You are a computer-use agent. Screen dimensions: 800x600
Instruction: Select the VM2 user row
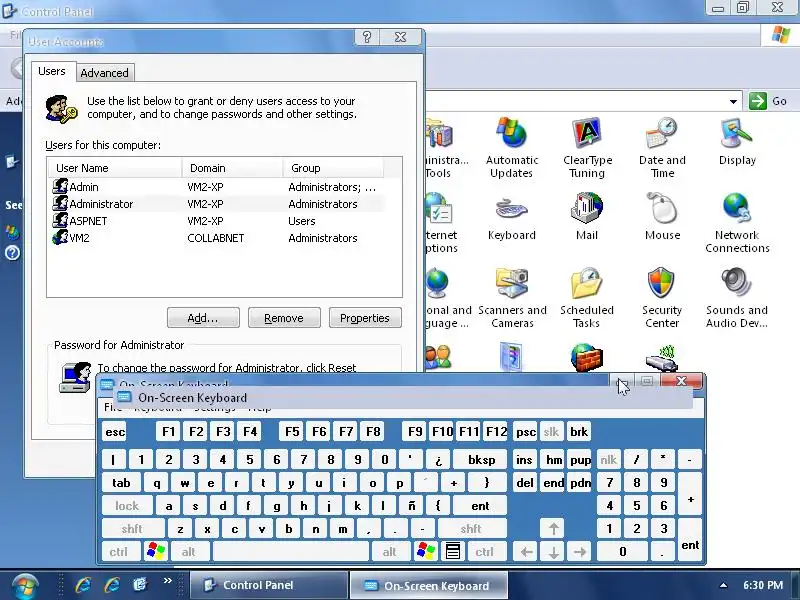pyautogui.click(x=218, y=238)
